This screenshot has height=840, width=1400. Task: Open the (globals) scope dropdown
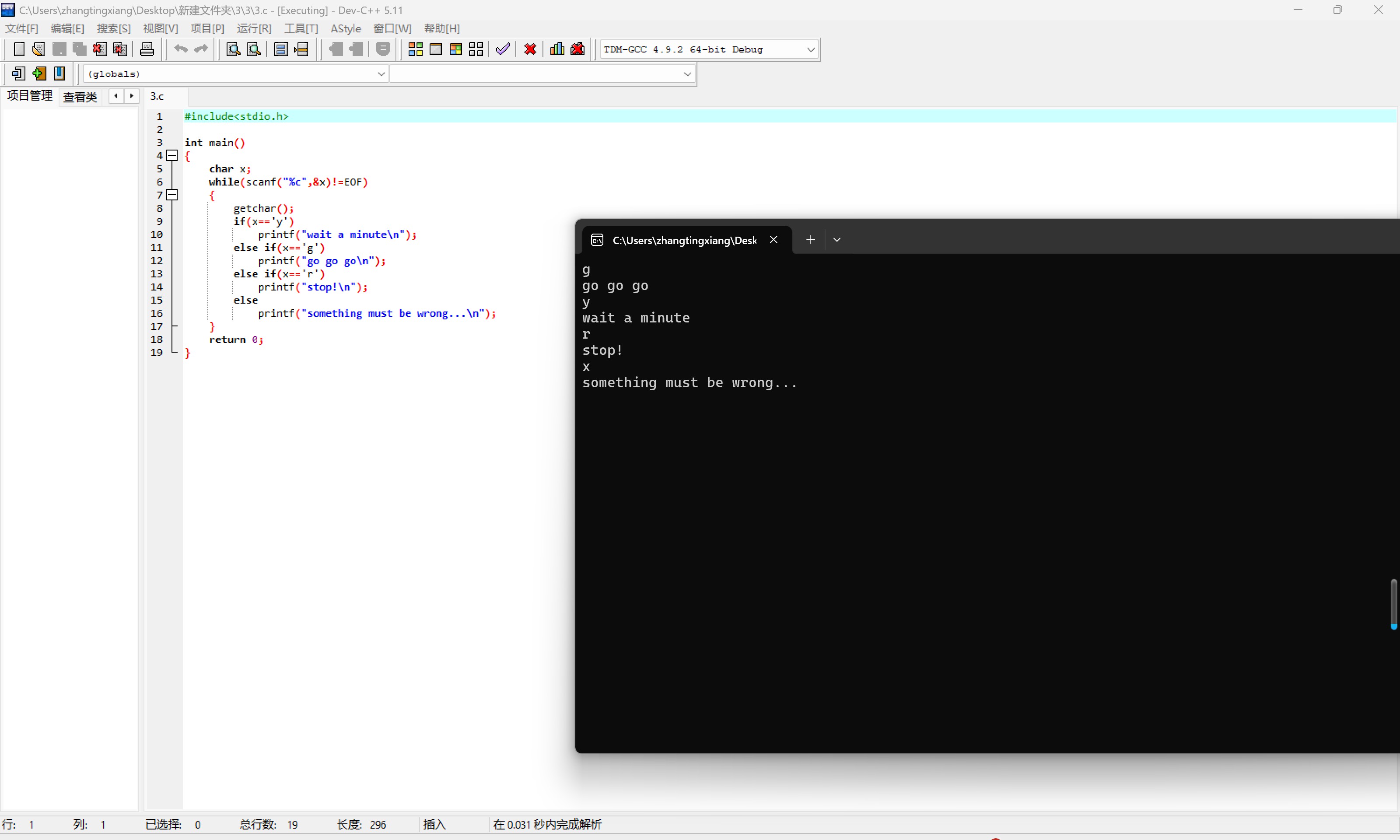tap(381, 74)
